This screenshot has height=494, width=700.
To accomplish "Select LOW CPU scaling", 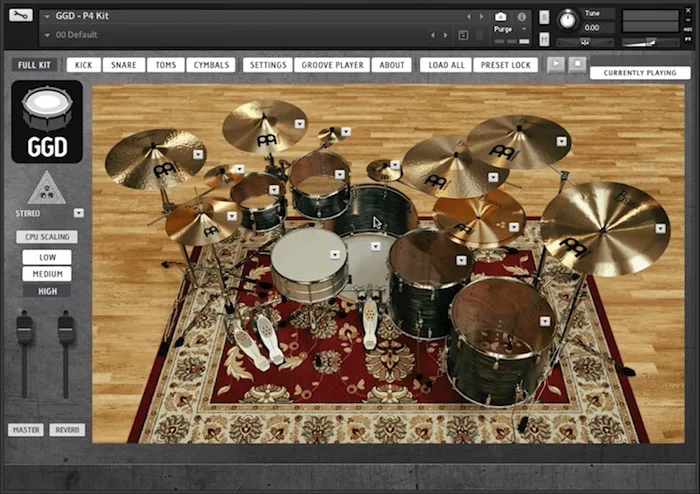I will tap(47, 257).
